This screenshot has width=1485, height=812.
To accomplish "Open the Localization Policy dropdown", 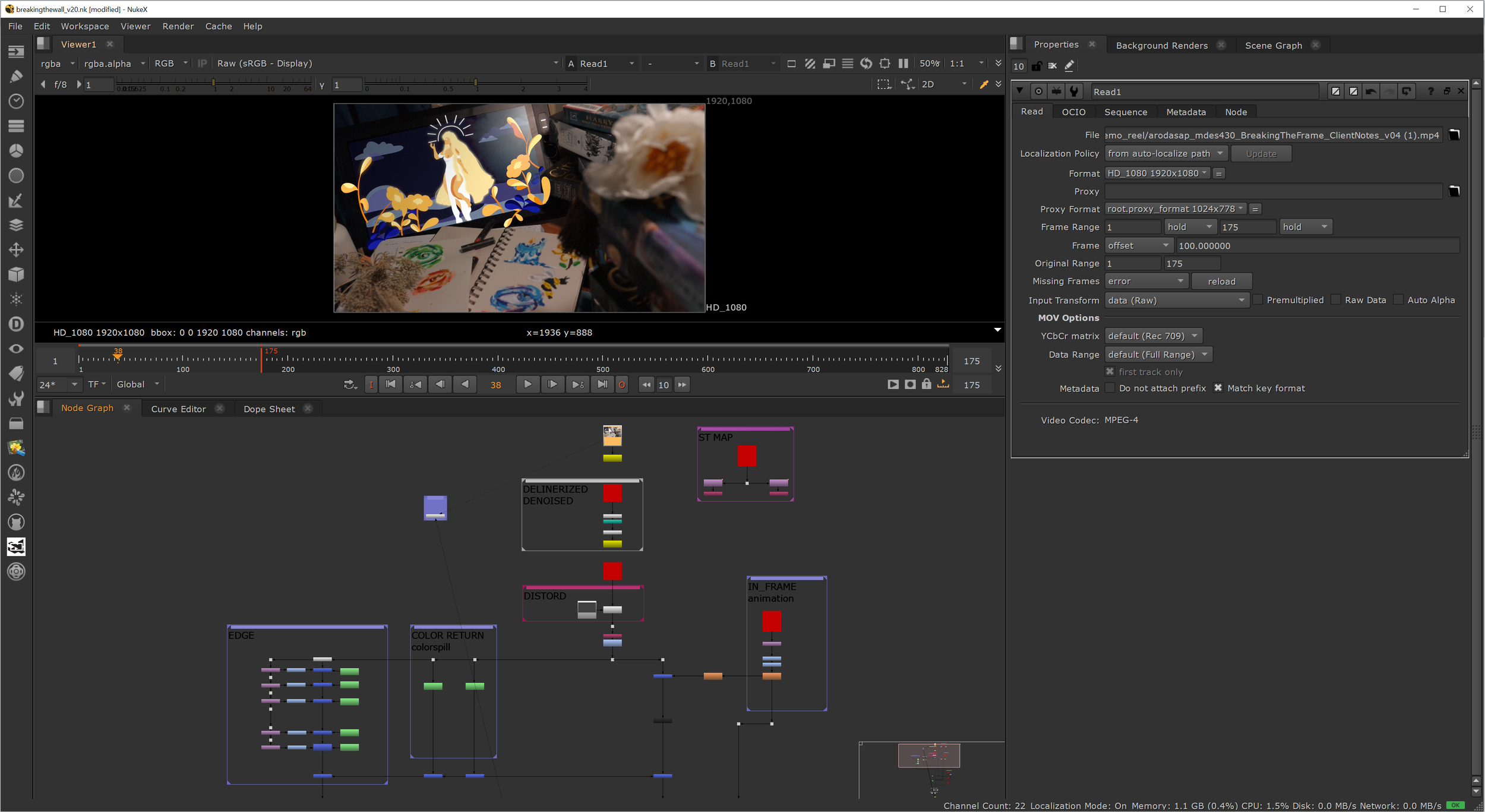I will coord(1166,153).
